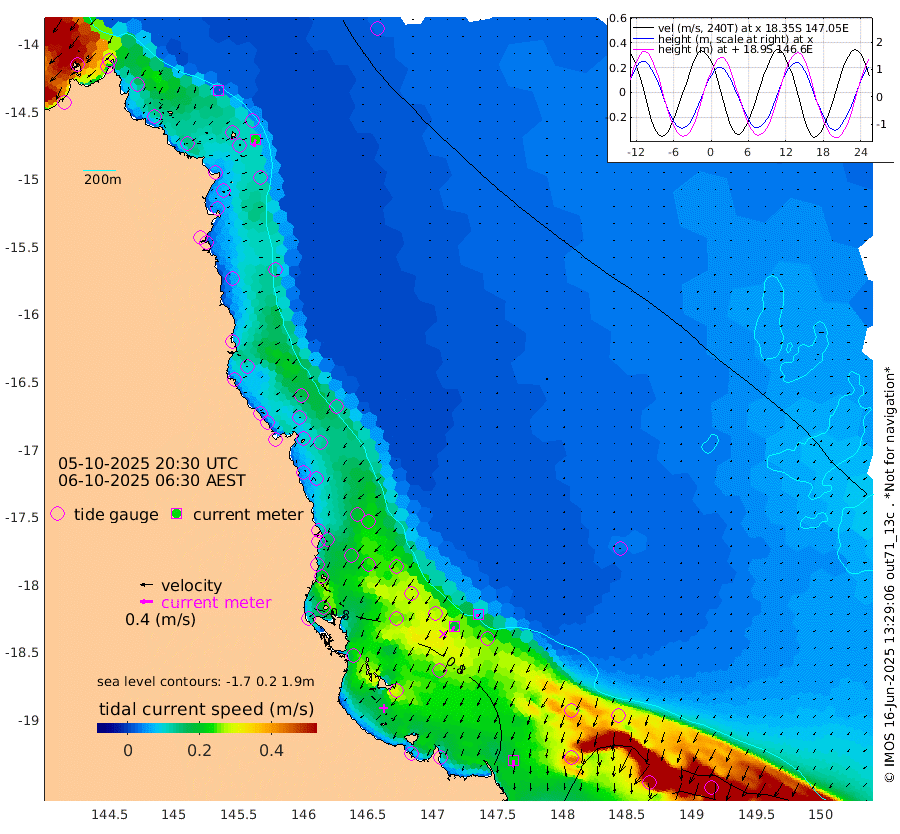The height and width of the screenshot is (834, 900).
Task: Click the 'velocity' legend label
Action: point(191,585)
